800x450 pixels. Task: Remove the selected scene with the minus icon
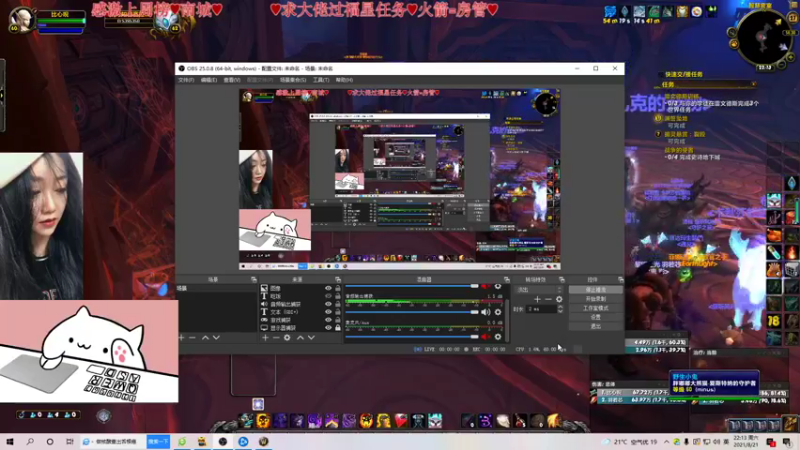point(192,338)
